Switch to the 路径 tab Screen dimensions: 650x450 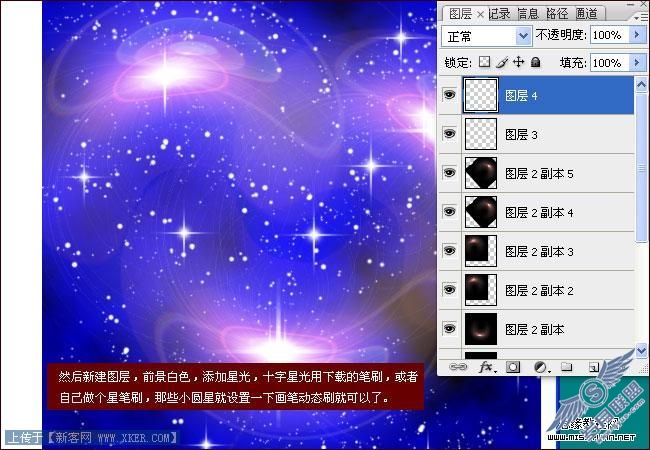point(557,14)
